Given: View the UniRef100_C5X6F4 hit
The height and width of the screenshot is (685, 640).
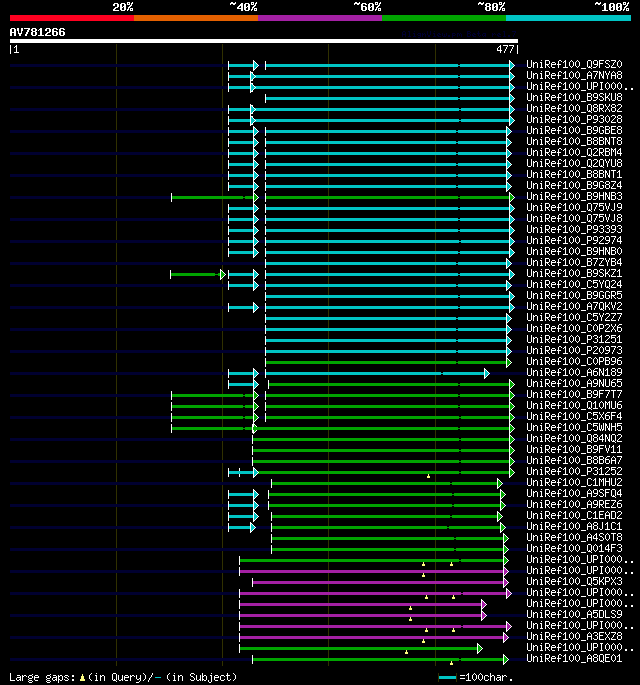Looking at the screenshot, I should pos(574,416).
